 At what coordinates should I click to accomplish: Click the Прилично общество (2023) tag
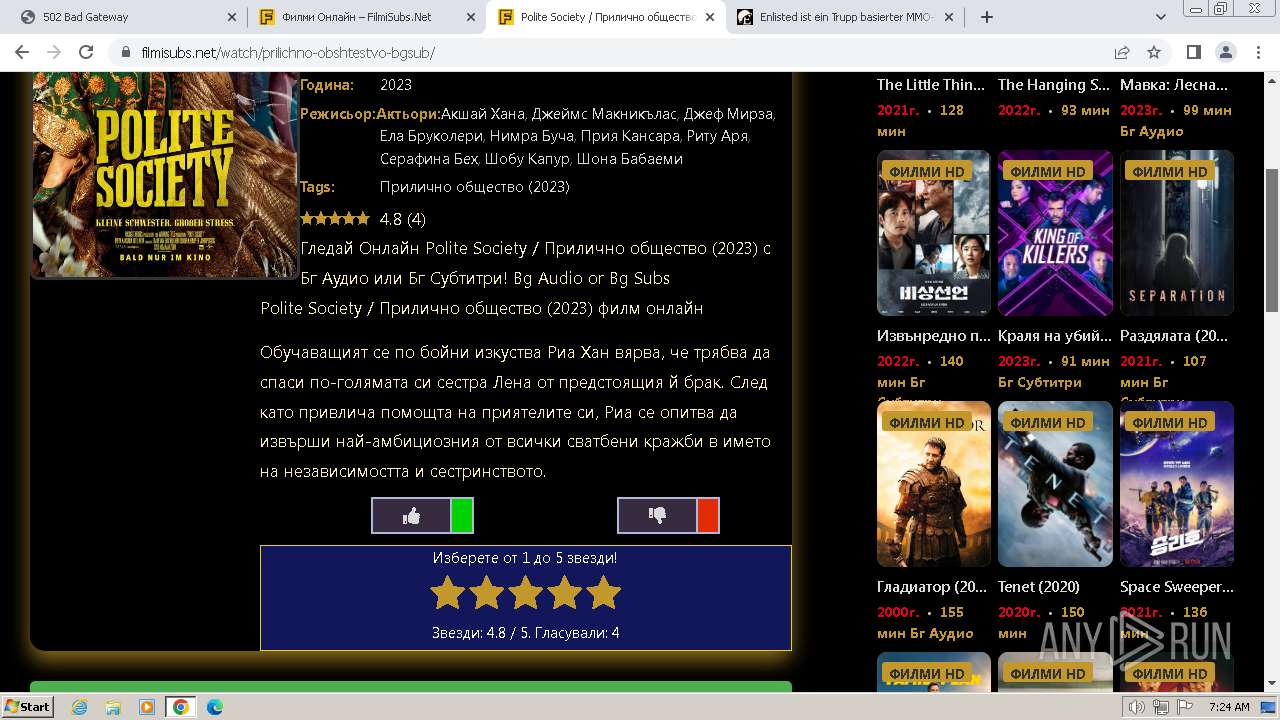tap(475, 187)
